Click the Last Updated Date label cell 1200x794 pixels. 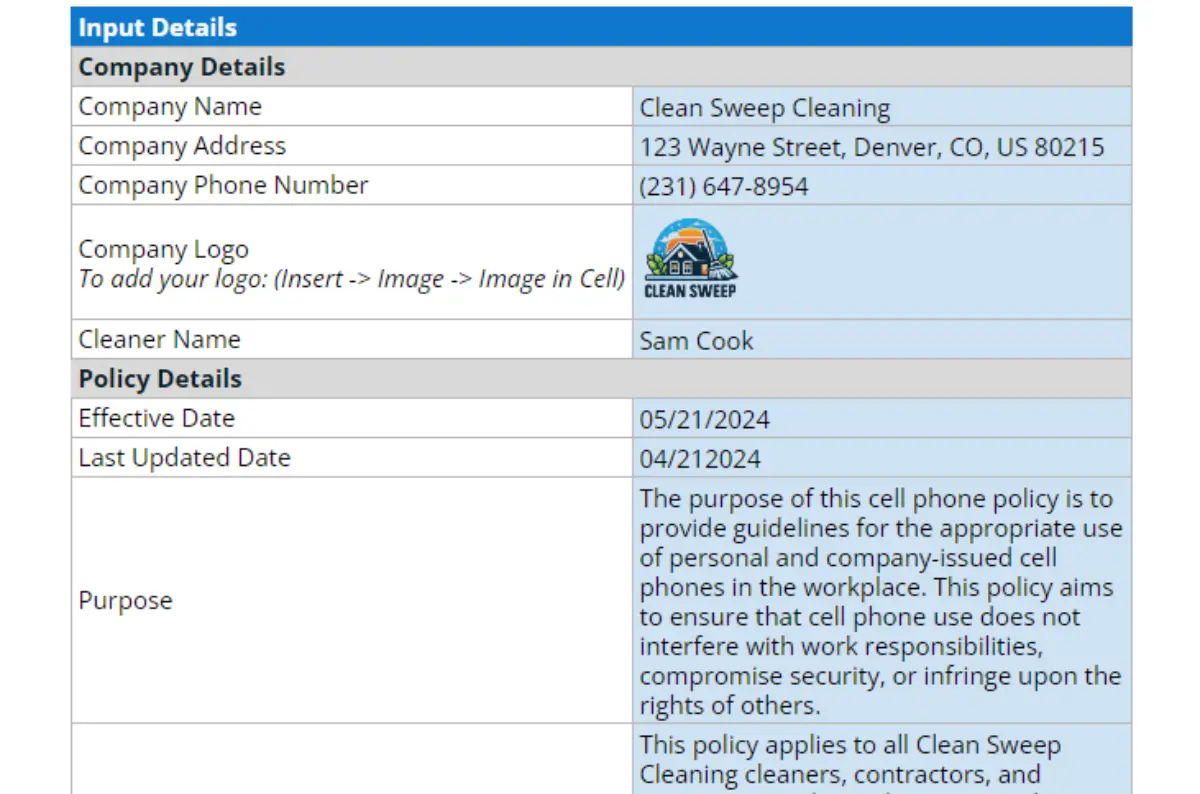351,458
